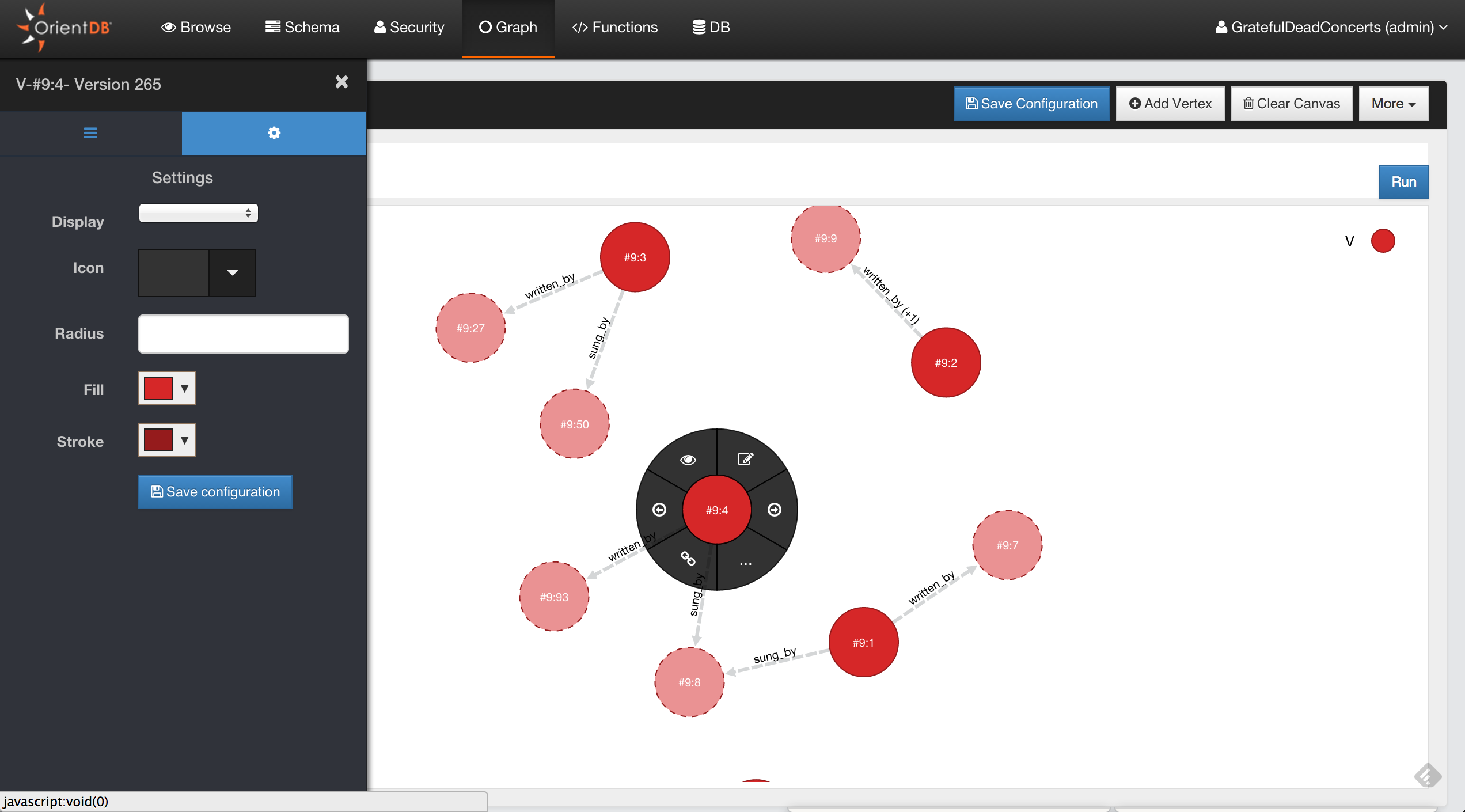1465x812 pixels.
Task: Click the Clear Canvas button
Action: [x=1292, y=104]
